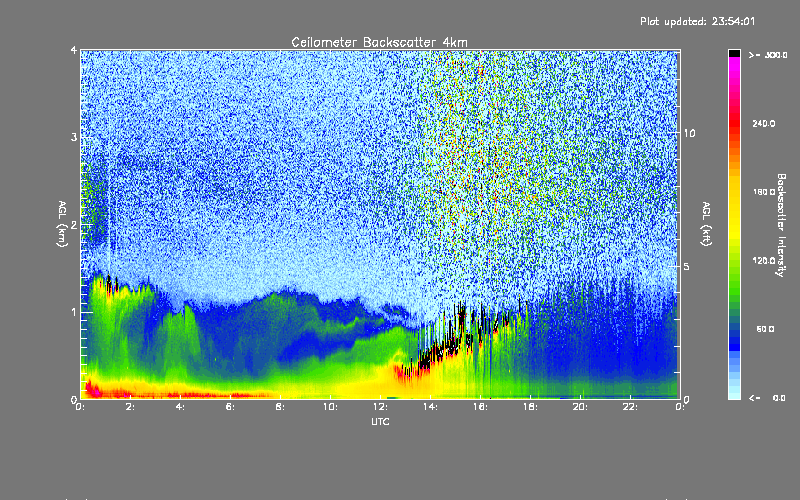800x500 pixels.
Task: Select the "22:" hour tick on the UTC axis
Action: coord(630,407)
